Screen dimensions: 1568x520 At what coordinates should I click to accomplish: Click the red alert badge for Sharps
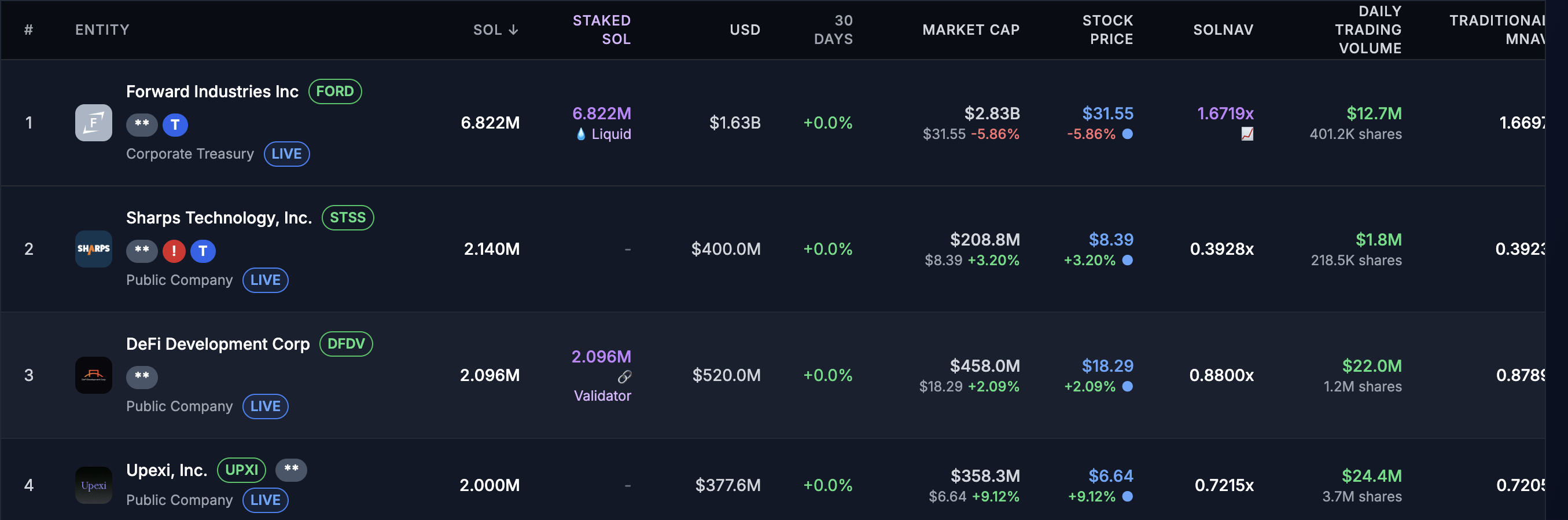(x=174, y=250)
